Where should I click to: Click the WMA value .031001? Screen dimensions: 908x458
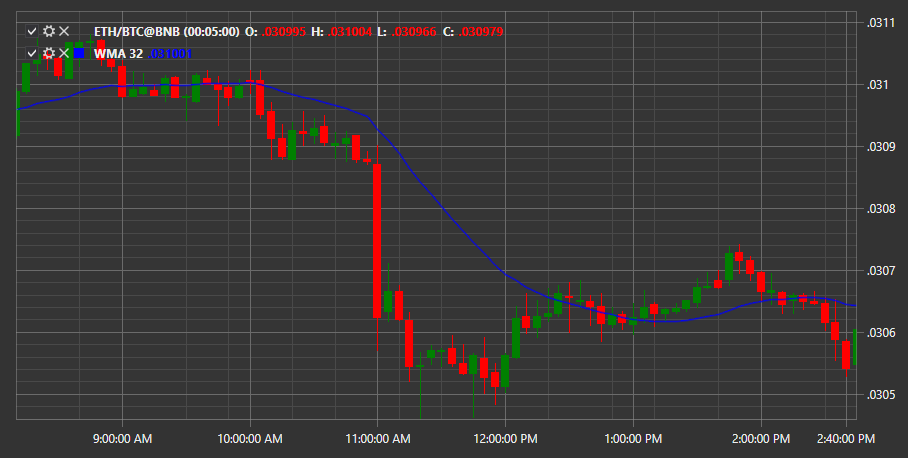(170, 54)
